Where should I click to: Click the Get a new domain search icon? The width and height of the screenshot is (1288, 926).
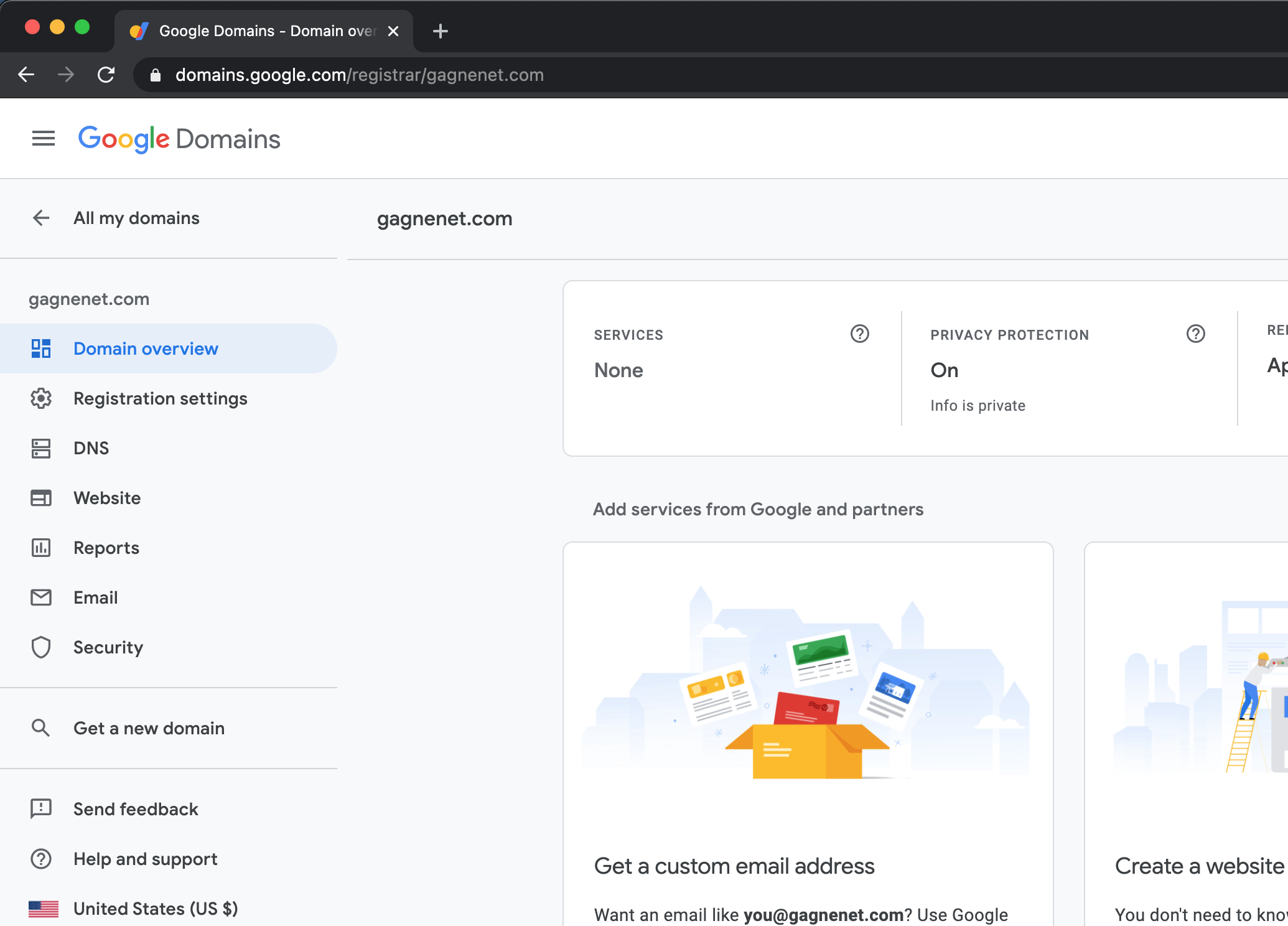point(40,728)
